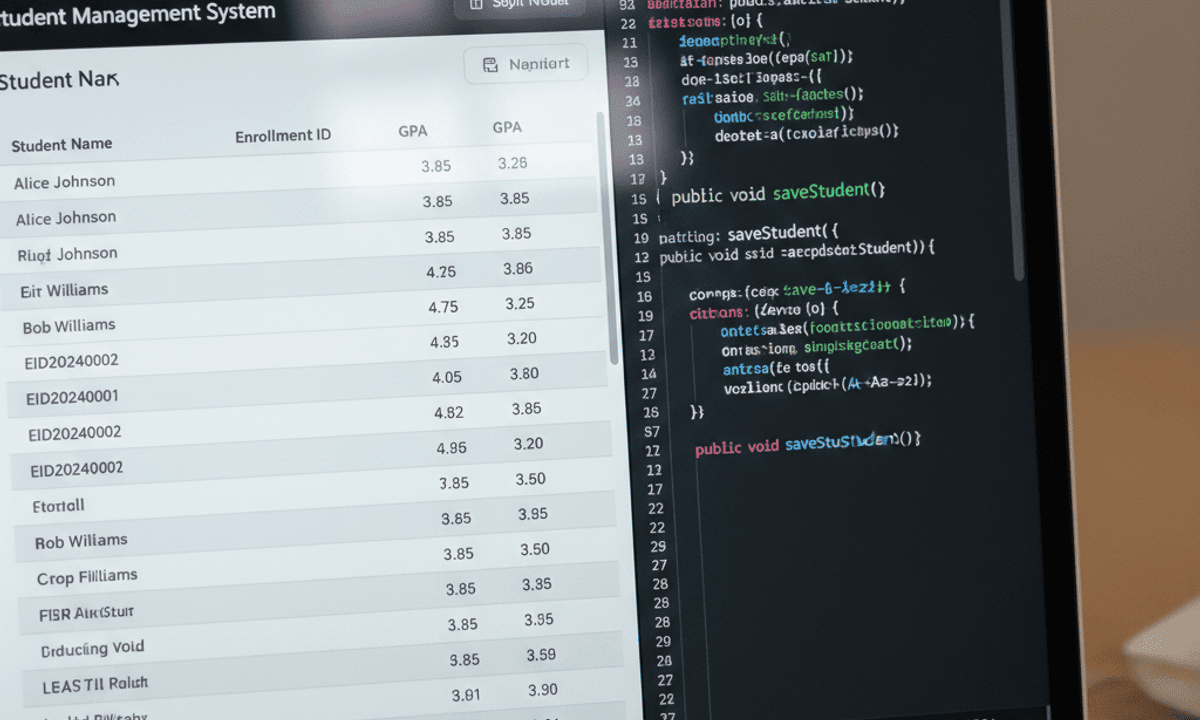Click the 4.75 GPA cell
This screenshot has height=720, width=1200.
(443, 307)
